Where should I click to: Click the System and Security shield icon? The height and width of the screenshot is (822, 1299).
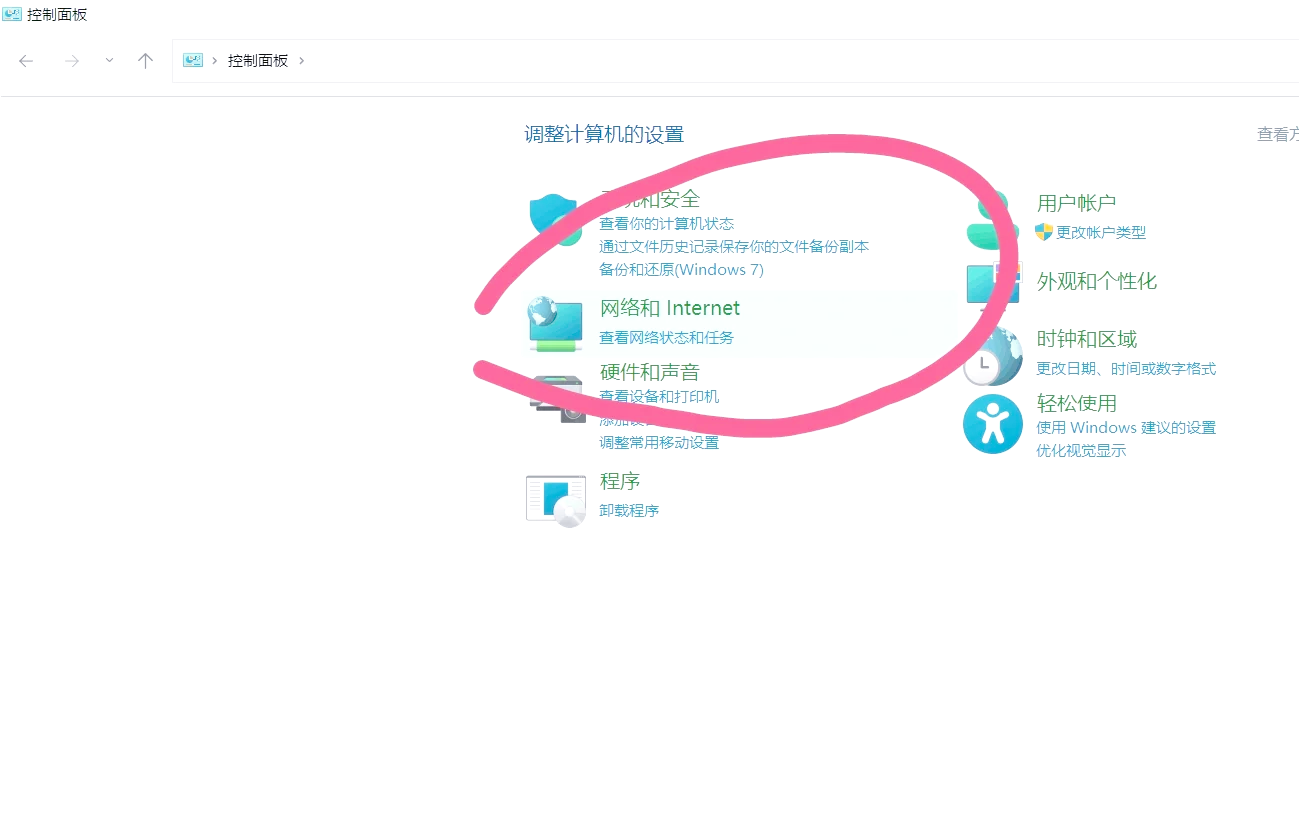coord(555,219)
